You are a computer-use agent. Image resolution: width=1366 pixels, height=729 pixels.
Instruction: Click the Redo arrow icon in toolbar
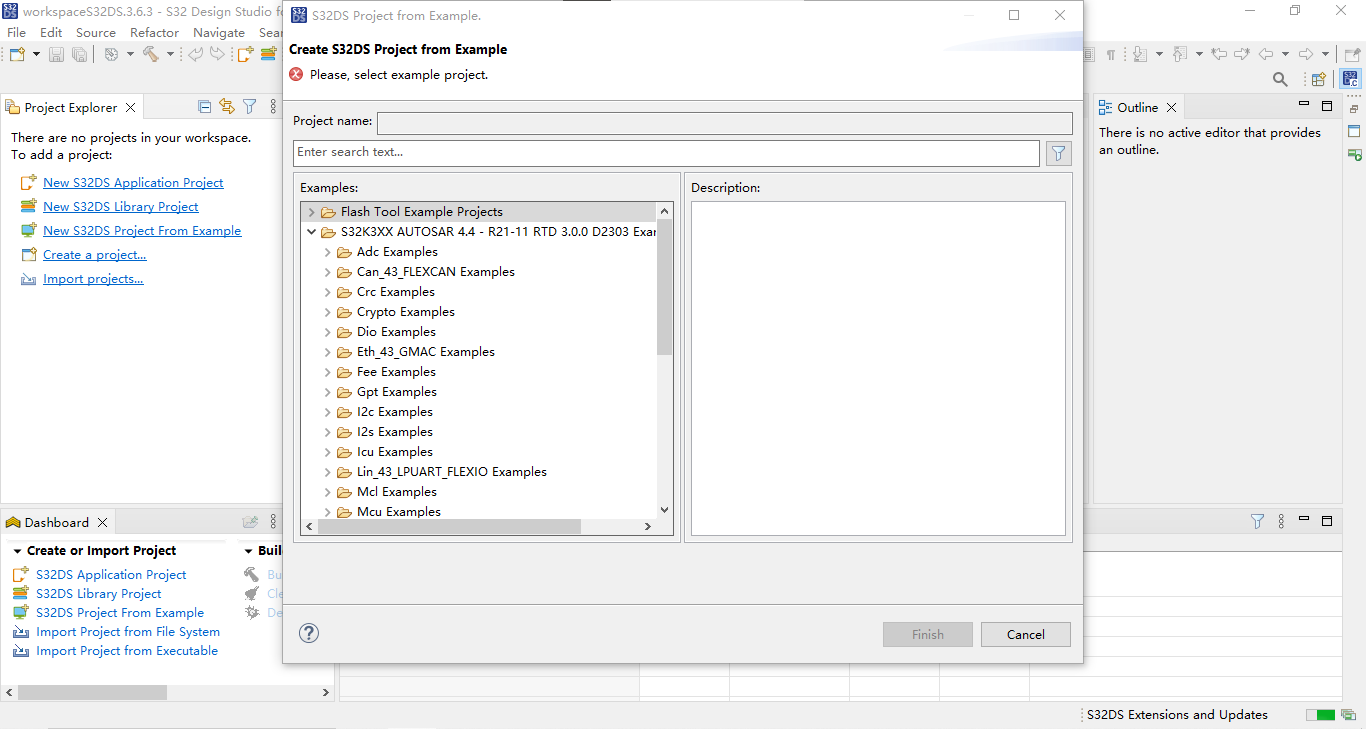[217, 54]
